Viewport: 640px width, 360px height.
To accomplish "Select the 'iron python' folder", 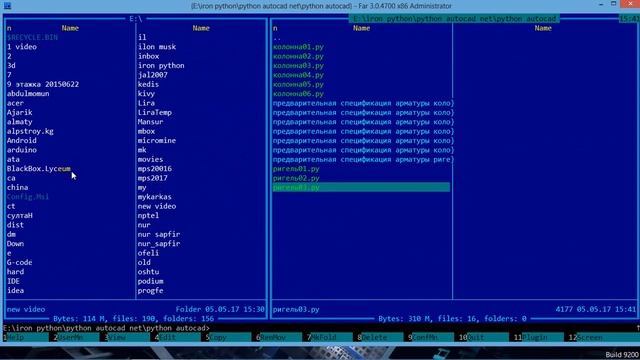I will [x=161, y=66].
